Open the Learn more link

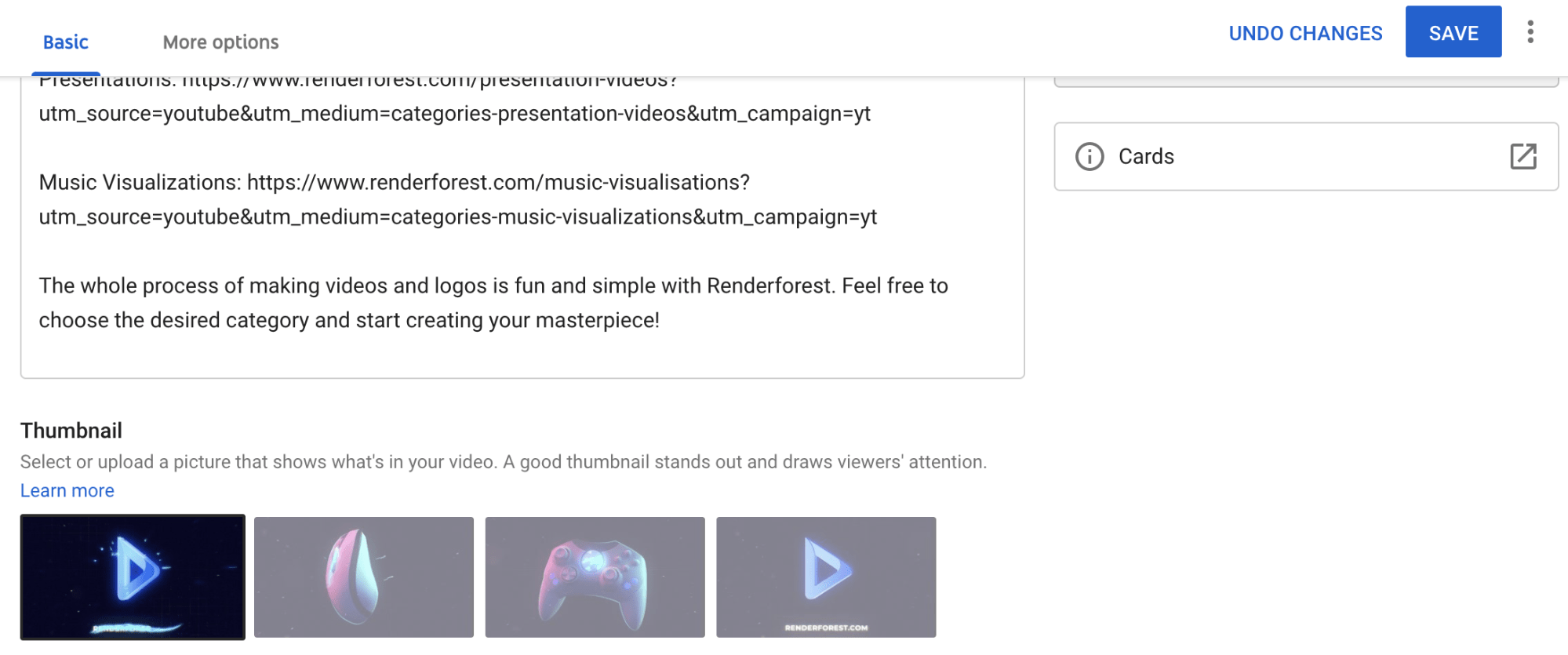[67, 490]
